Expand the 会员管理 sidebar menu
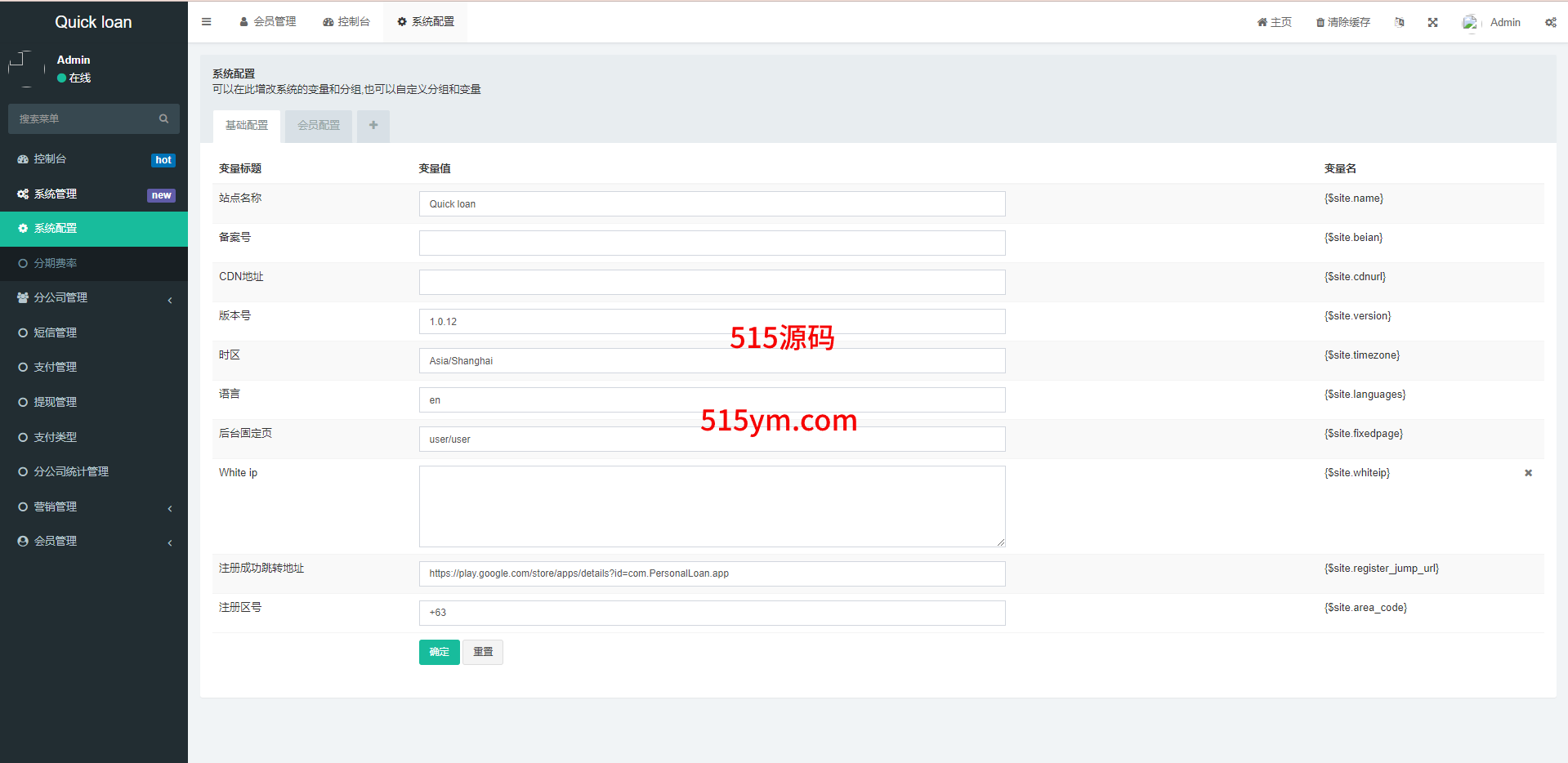 tap(93, 542)
